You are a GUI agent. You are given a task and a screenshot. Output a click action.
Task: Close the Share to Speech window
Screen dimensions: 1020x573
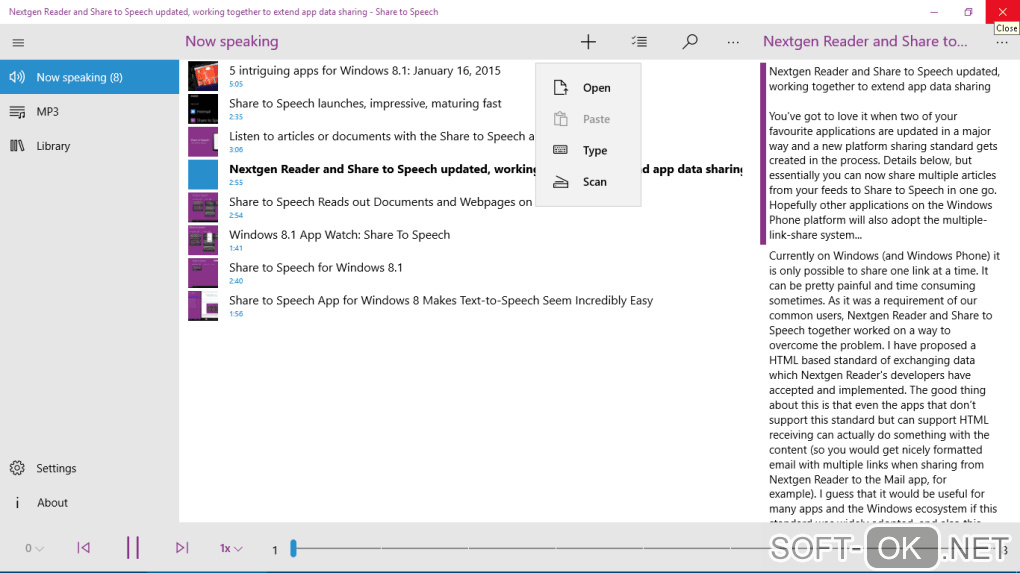click(1002, 12)
